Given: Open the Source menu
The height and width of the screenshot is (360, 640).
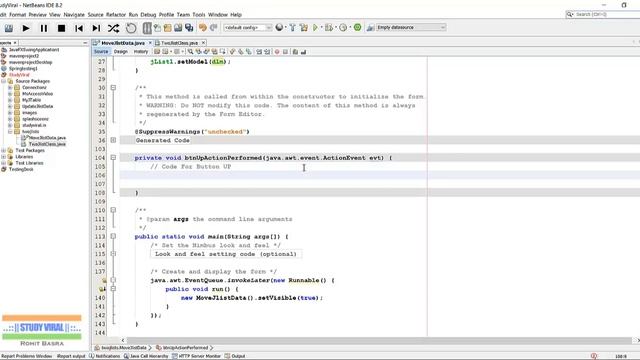Looking at the screenshot, I should pyautogui.click(x=96, y=15).
